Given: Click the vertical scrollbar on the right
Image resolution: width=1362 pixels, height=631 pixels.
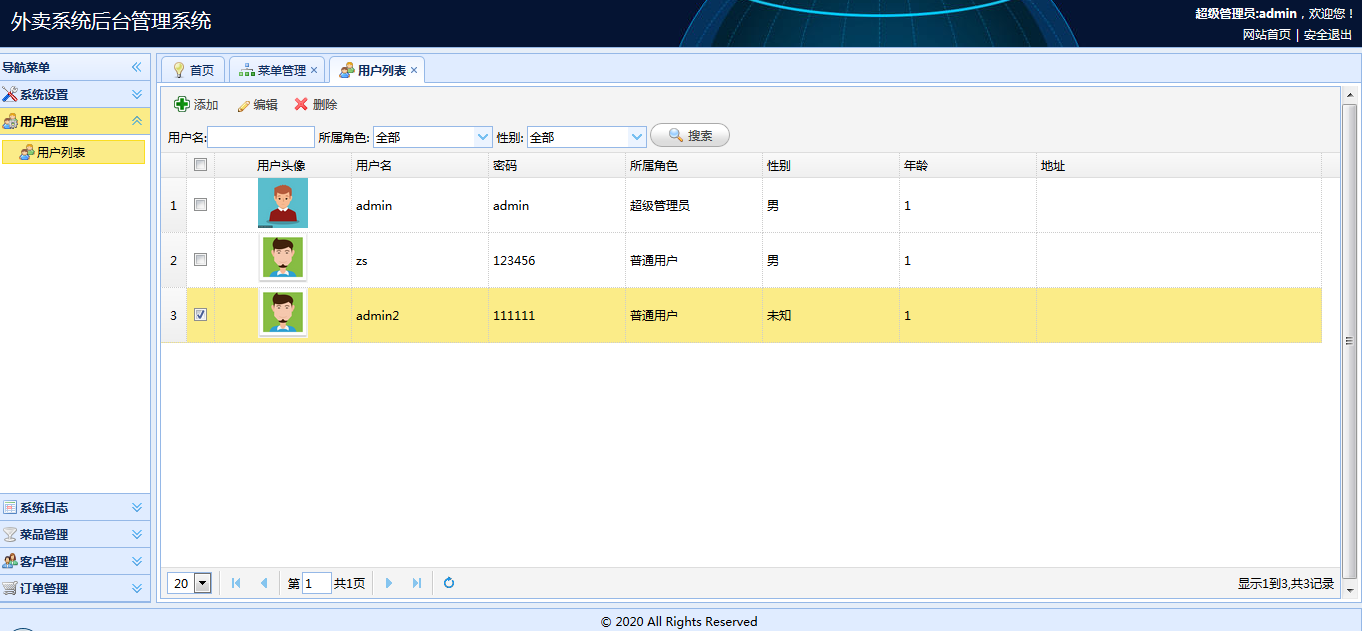Looking at the screenshot, I should coord(1349,340).
